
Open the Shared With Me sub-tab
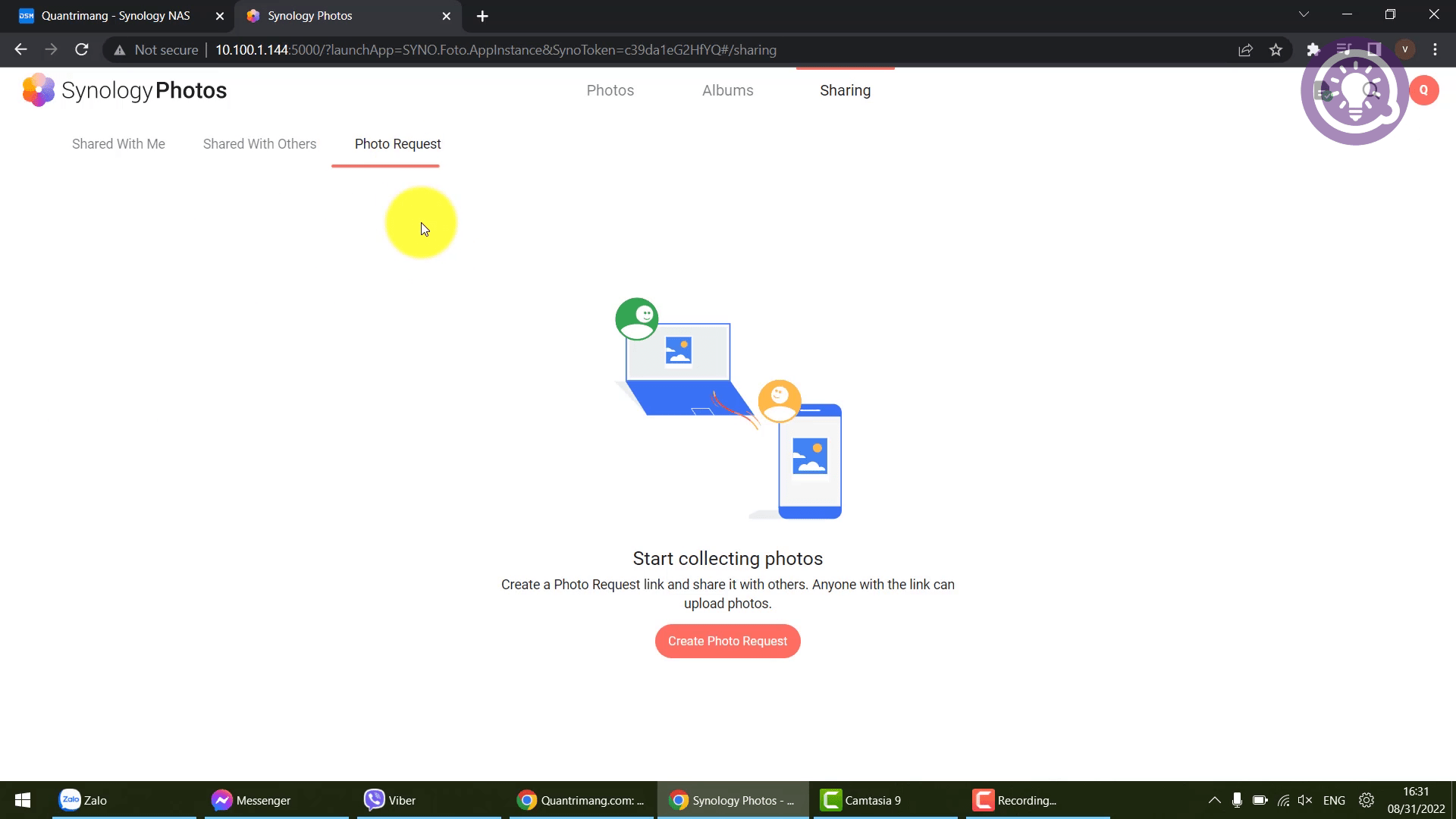click(x=118, y=144)
